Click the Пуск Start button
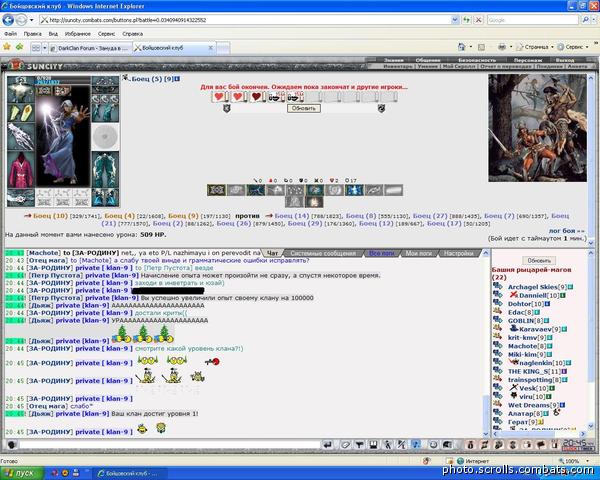 click(x=22, y=473)
